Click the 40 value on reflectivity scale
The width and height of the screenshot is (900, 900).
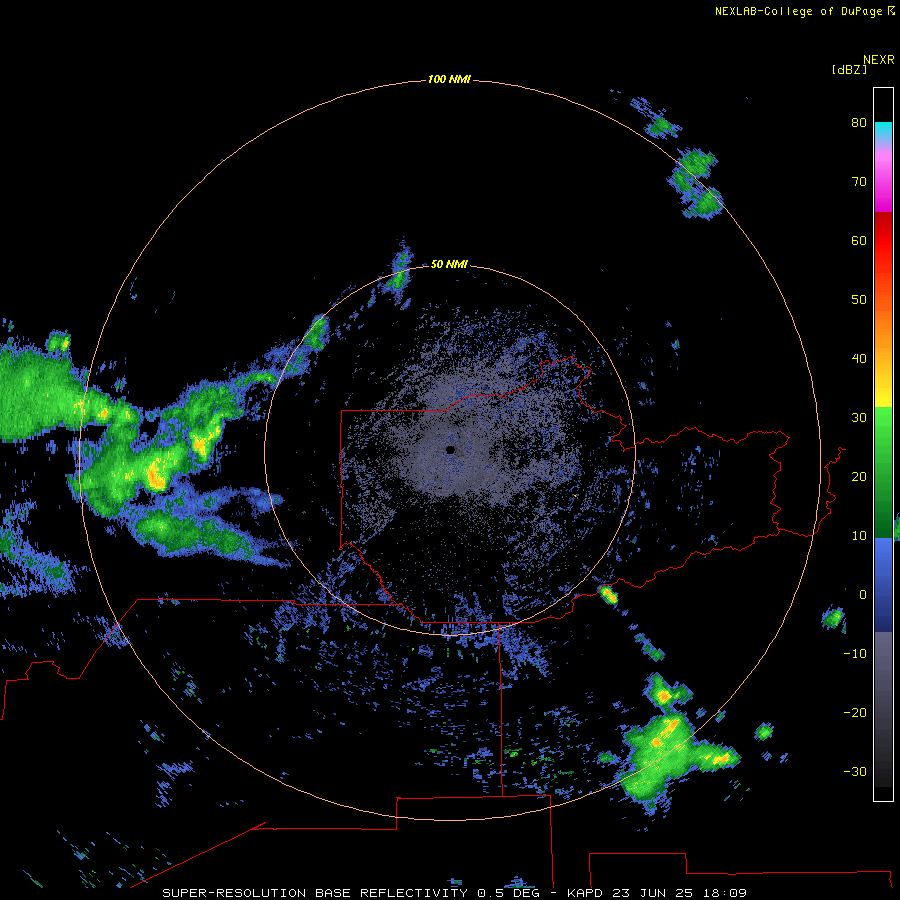859,359
